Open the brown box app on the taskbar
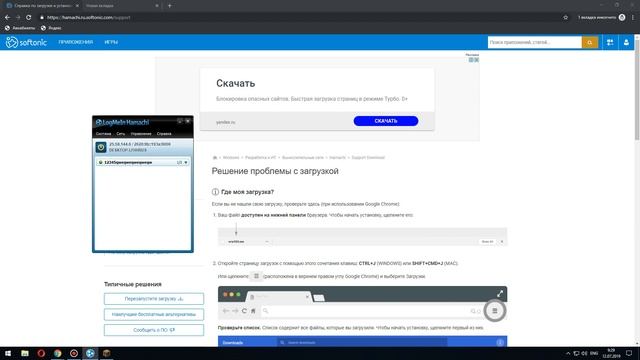 tap(107, 353)
